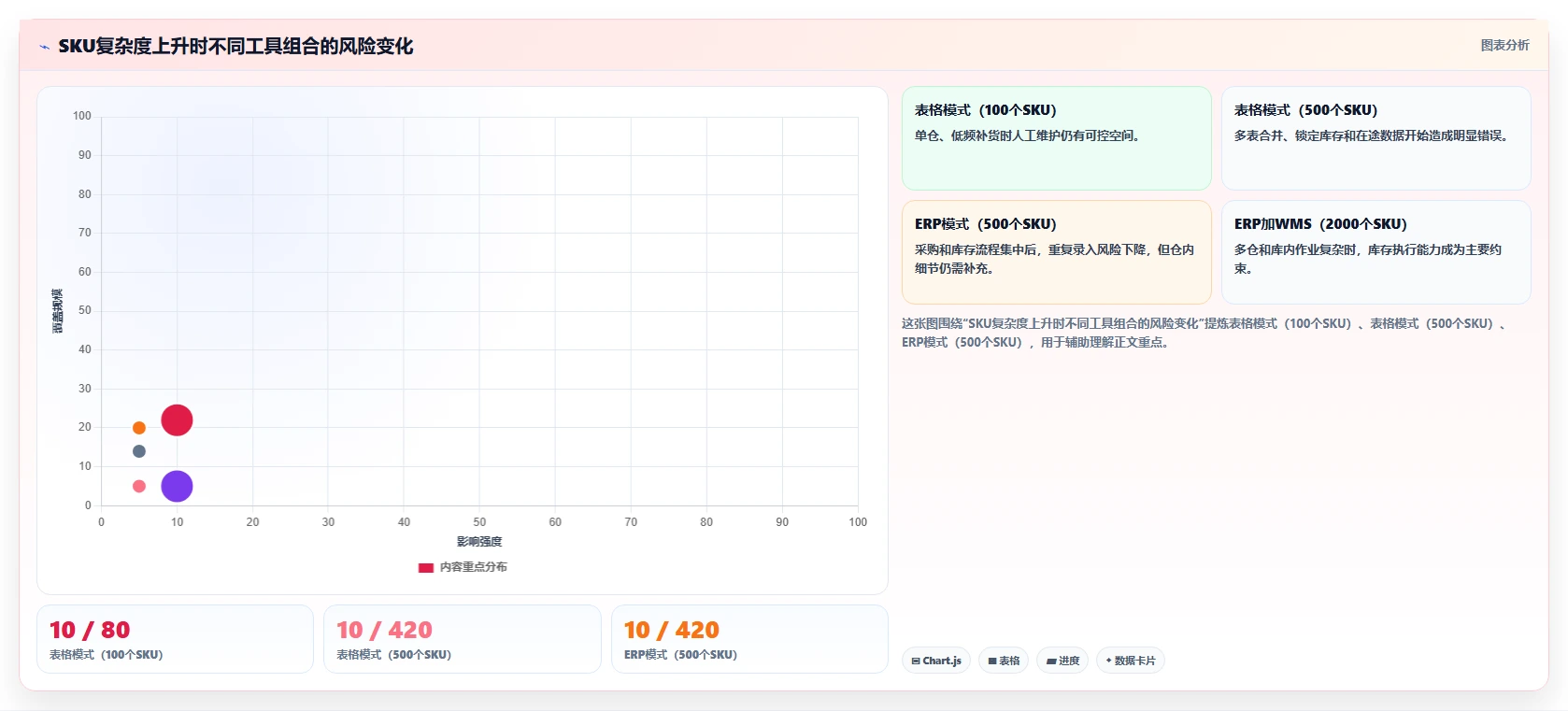Viewport: 1568px width, 711px height.
Task: Open the ERP模式（500个SKU）info card heading
Action: click(x=986, y=224)
